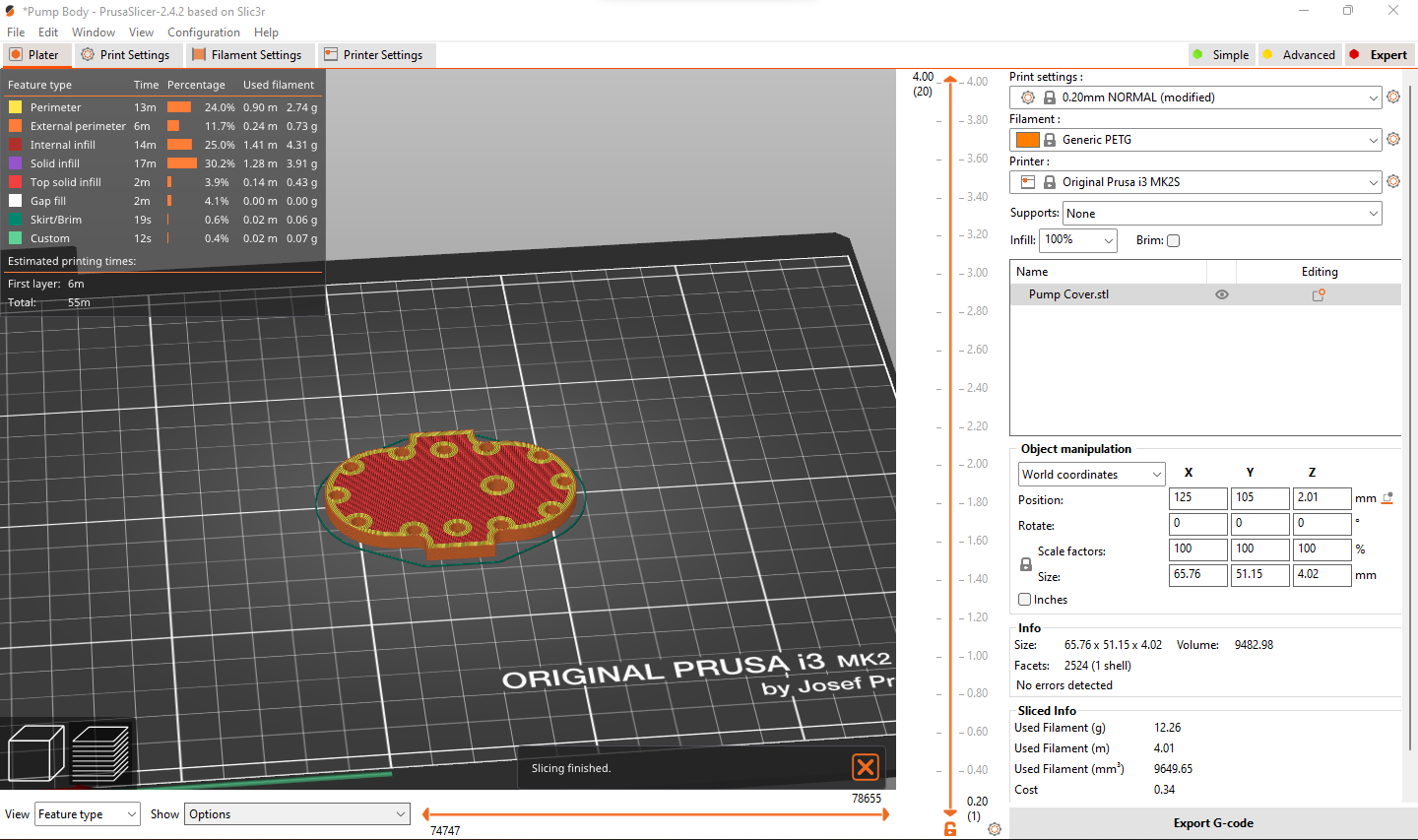Open the gear next to Original Prusa i3 MK2S
Screen dimensions: 1418x840
1392,182
